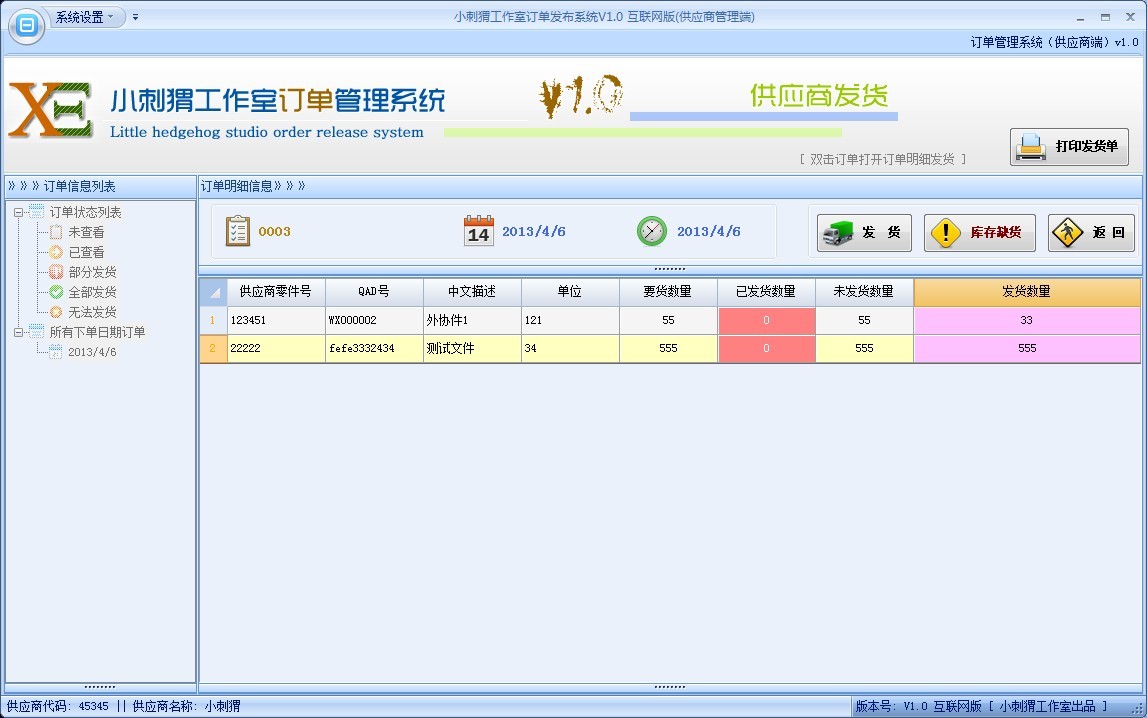This screenshot has height=718, width=1147.
Task: Click the 库存缺货 out-of-stock button
Action: point(979,233)
